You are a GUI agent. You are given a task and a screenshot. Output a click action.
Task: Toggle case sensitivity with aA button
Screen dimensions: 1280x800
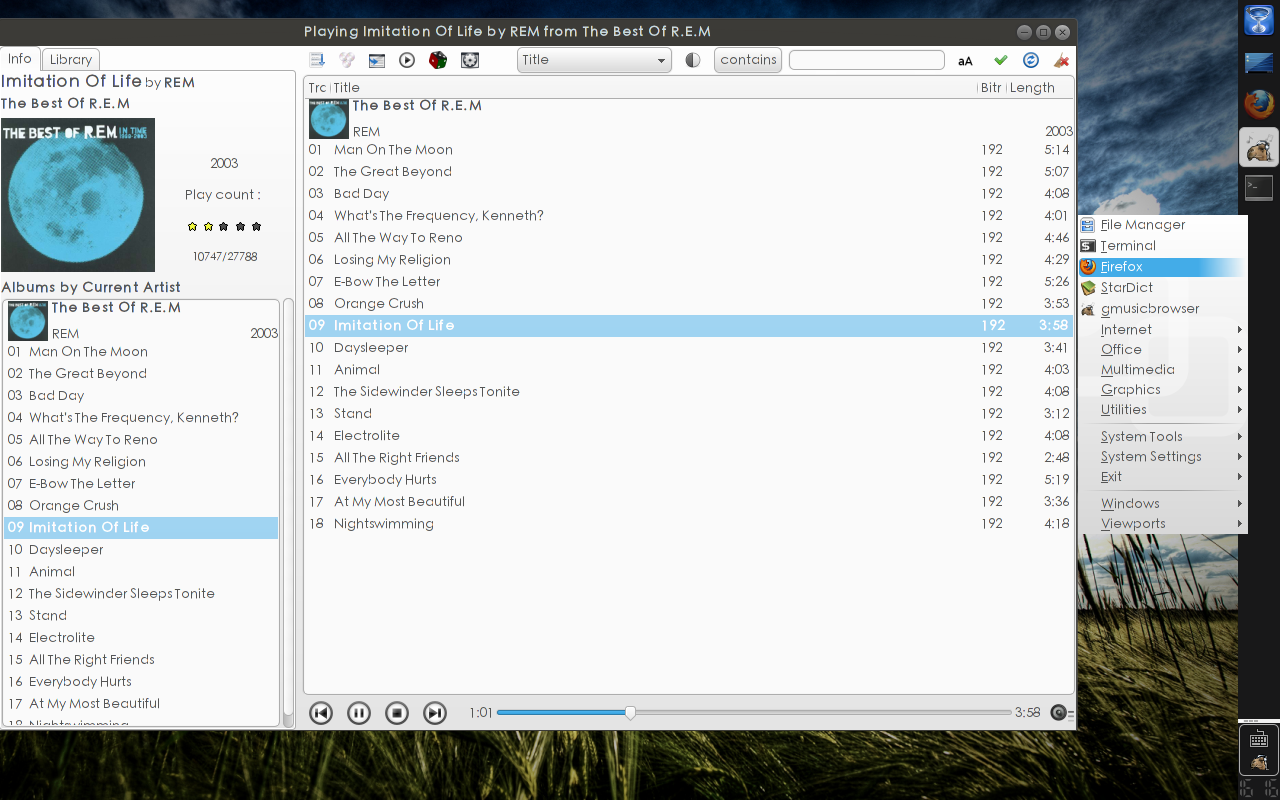[965, 61]
